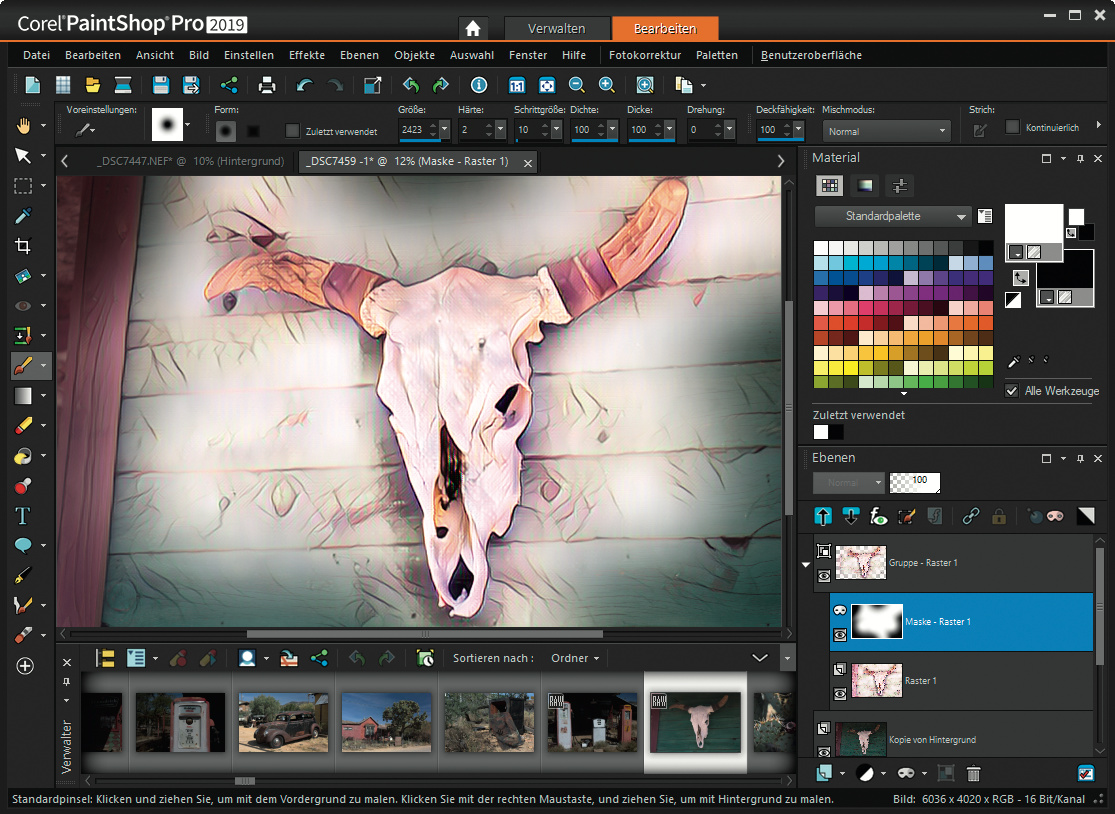Uncheck the Alle Werkzeuge checkbox
Viewport: 1115px width, 814px height.
[x=1012, y=391]
